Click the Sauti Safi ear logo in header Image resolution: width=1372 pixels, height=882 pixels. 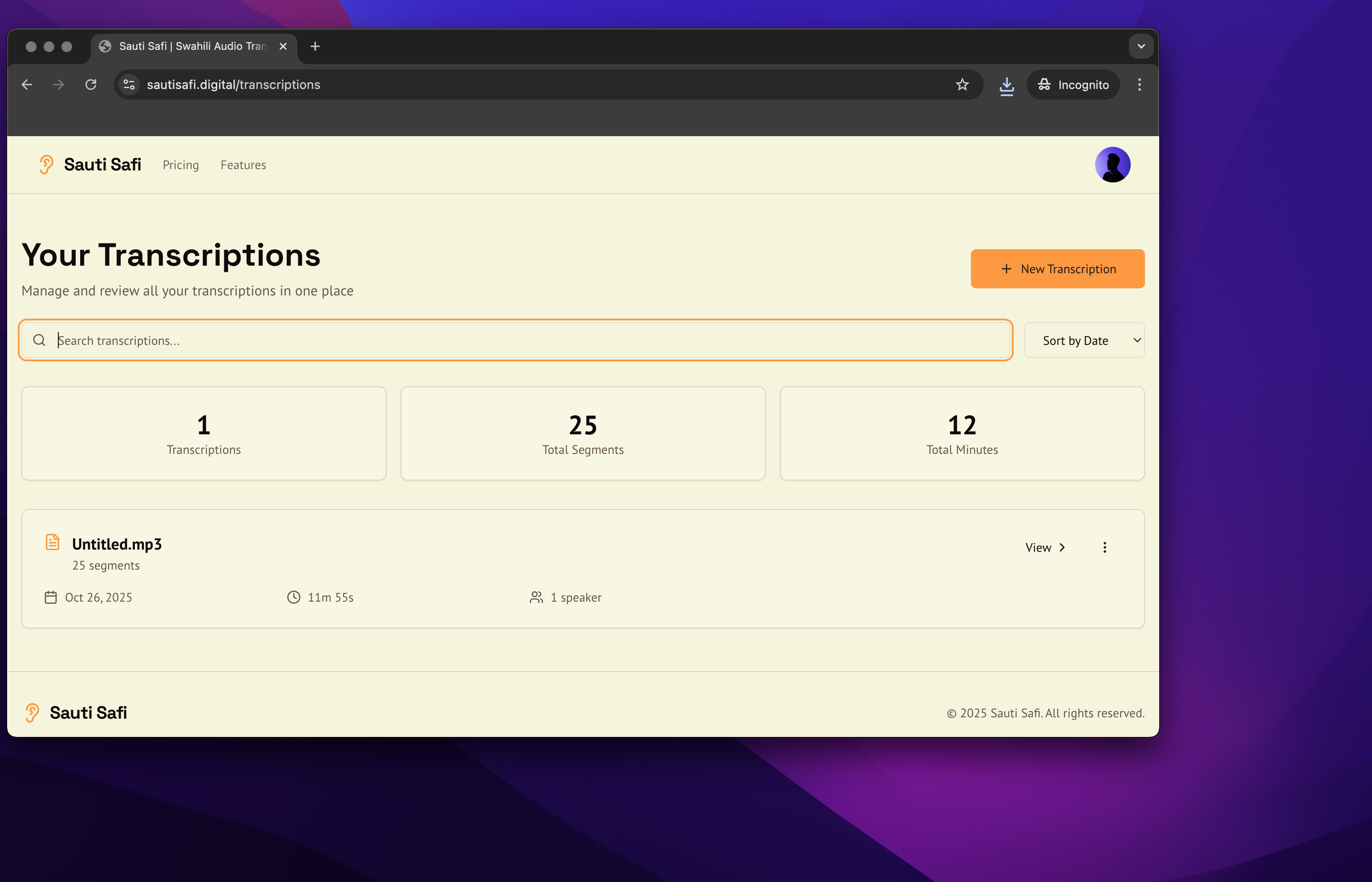pos(46,164)
